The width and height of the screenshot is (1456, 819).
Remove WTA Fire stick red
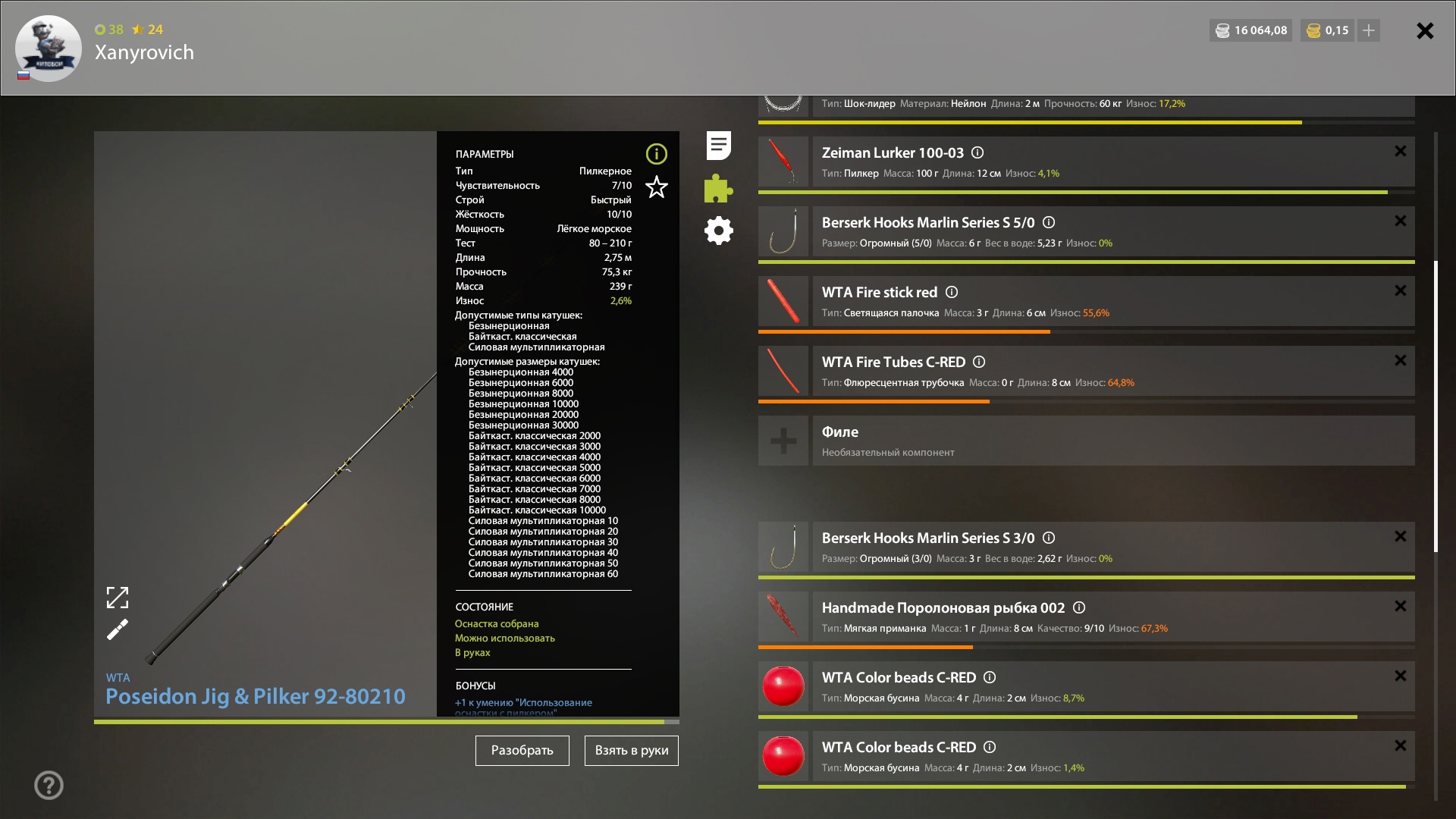[x=1400, y=291]
